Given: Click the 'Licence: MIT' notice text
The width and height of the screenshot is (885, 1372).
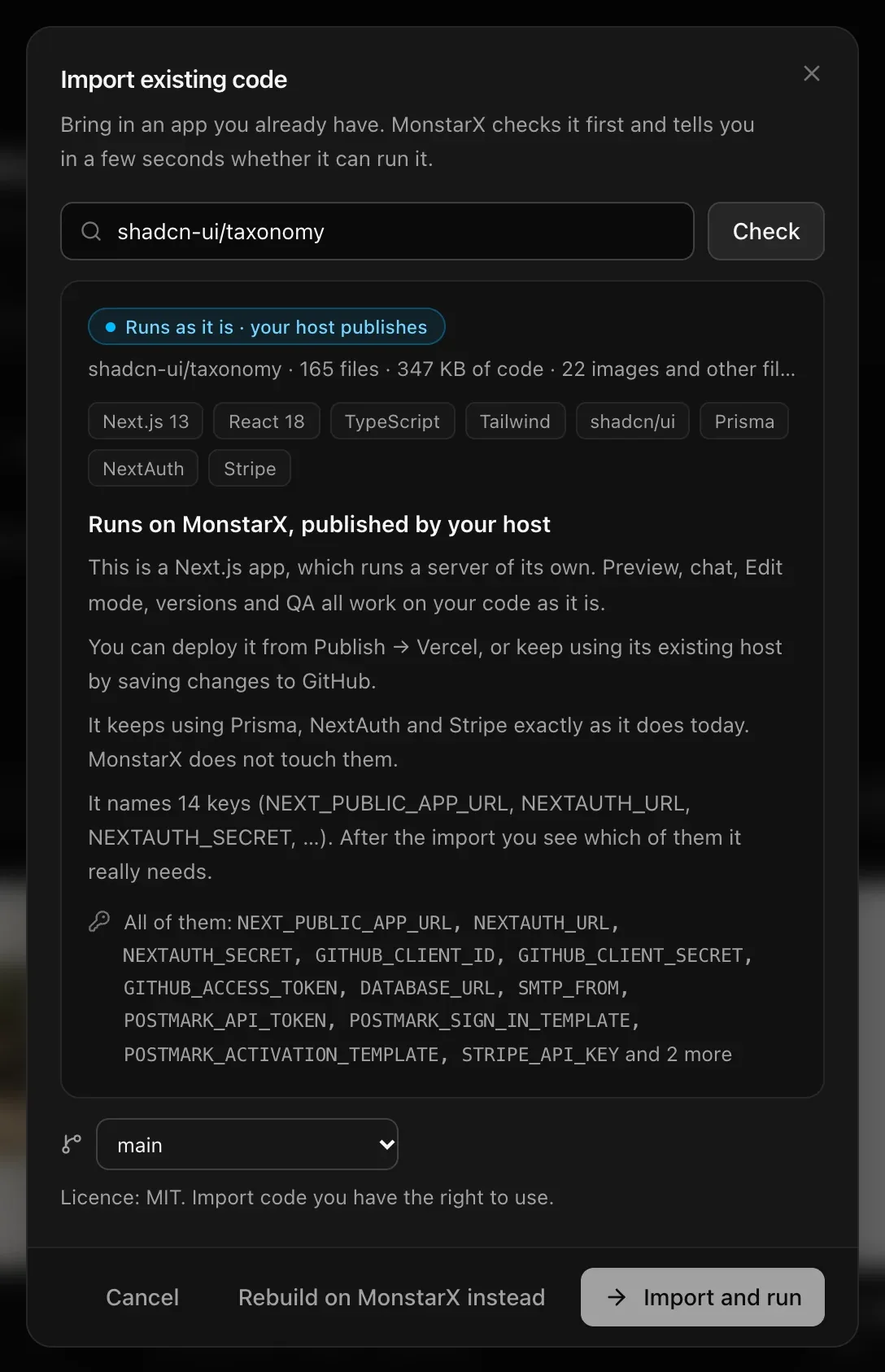Looking at the screenshot, I should [307, 1197].
